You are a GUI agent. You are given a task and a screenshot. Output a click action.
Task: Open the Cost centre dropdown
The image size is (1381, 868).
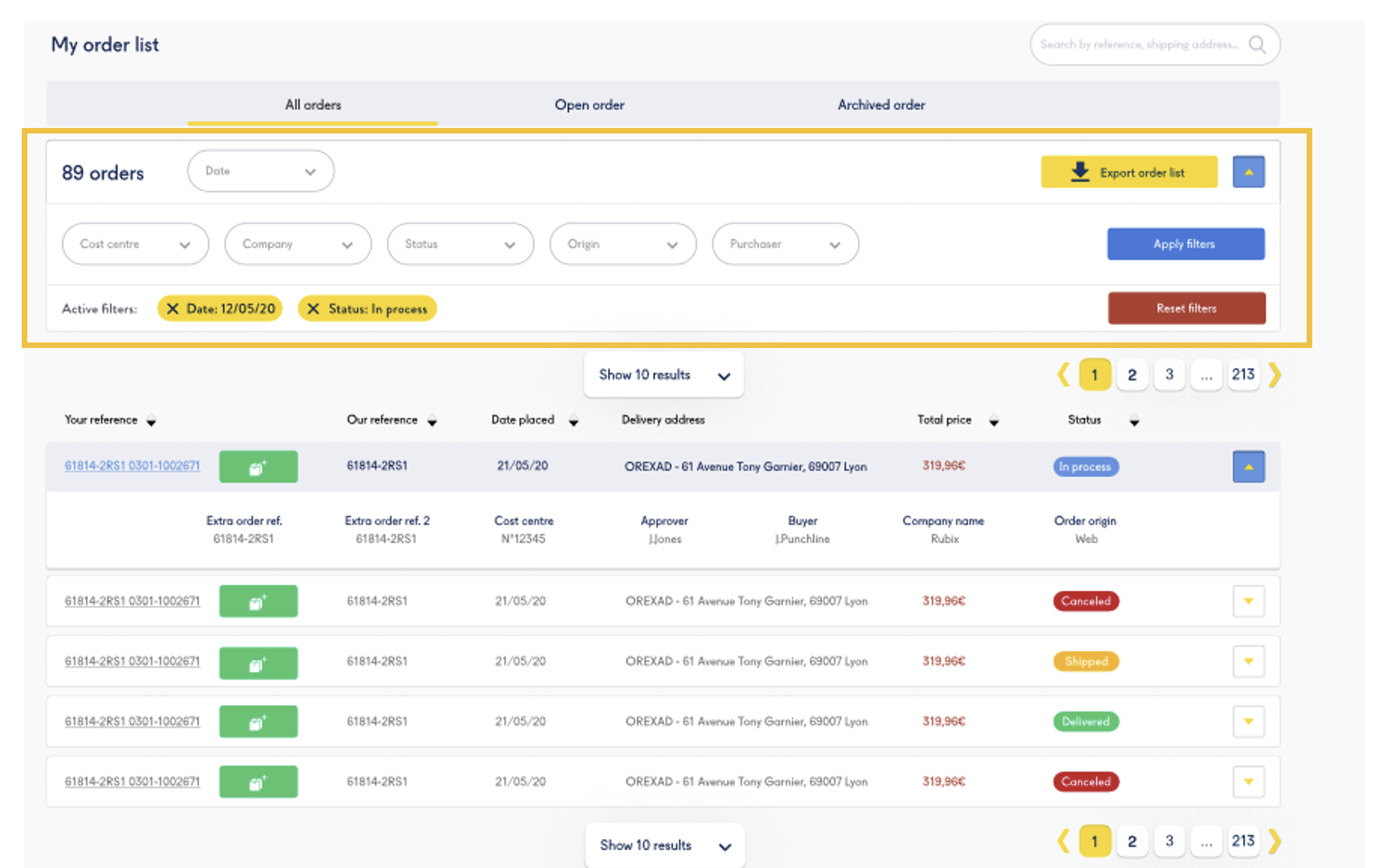point(135,244)
